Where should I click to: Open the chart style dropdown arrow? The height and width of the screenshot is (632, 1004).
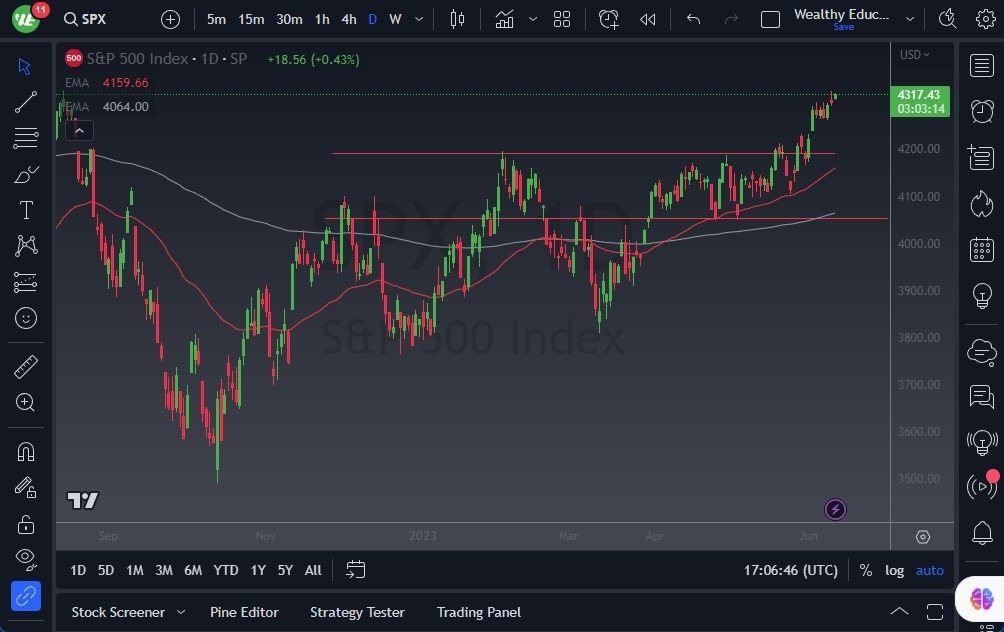click(533, 18)
